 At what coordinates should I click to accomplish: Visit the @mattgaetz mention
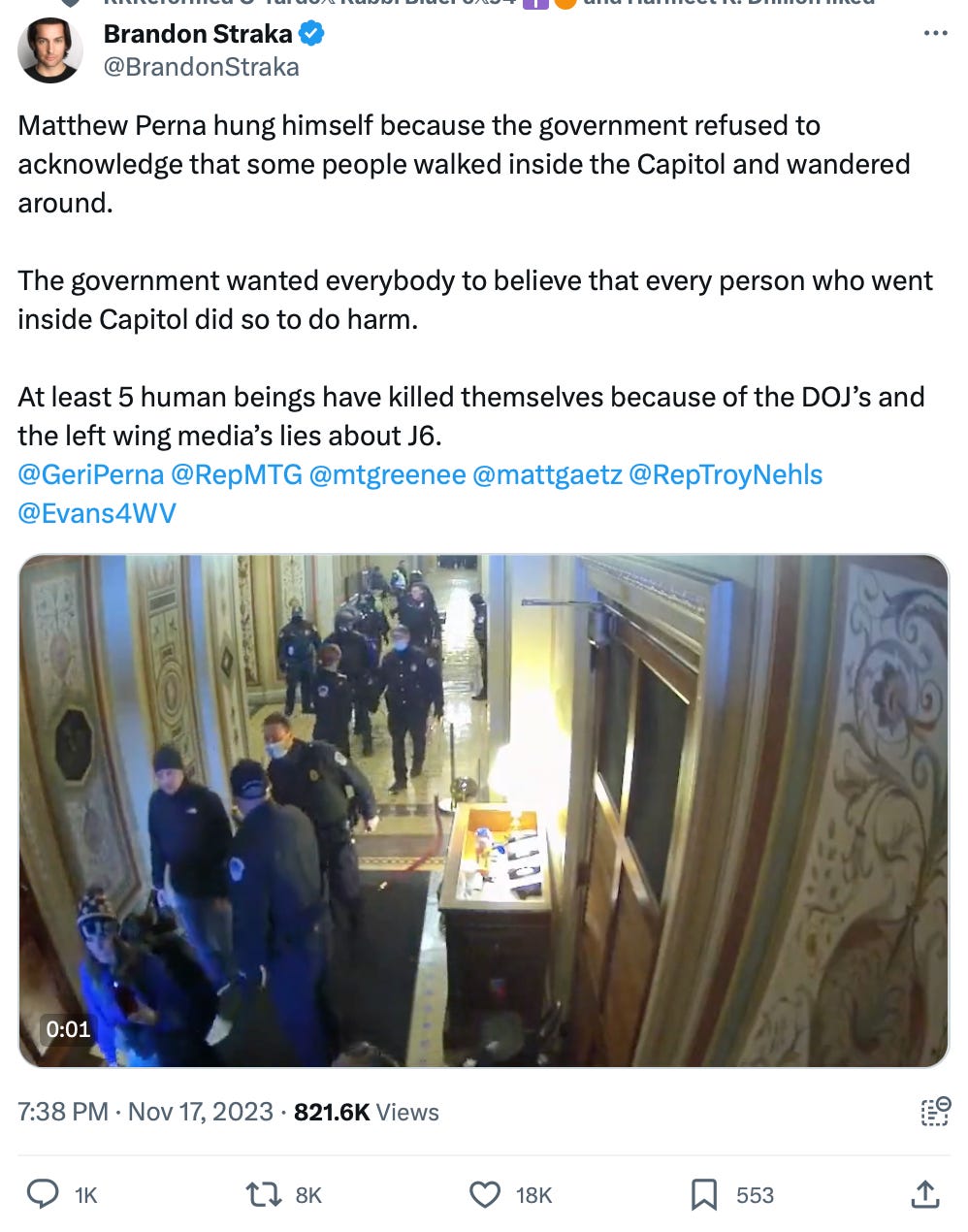click(x=547, y=474)
